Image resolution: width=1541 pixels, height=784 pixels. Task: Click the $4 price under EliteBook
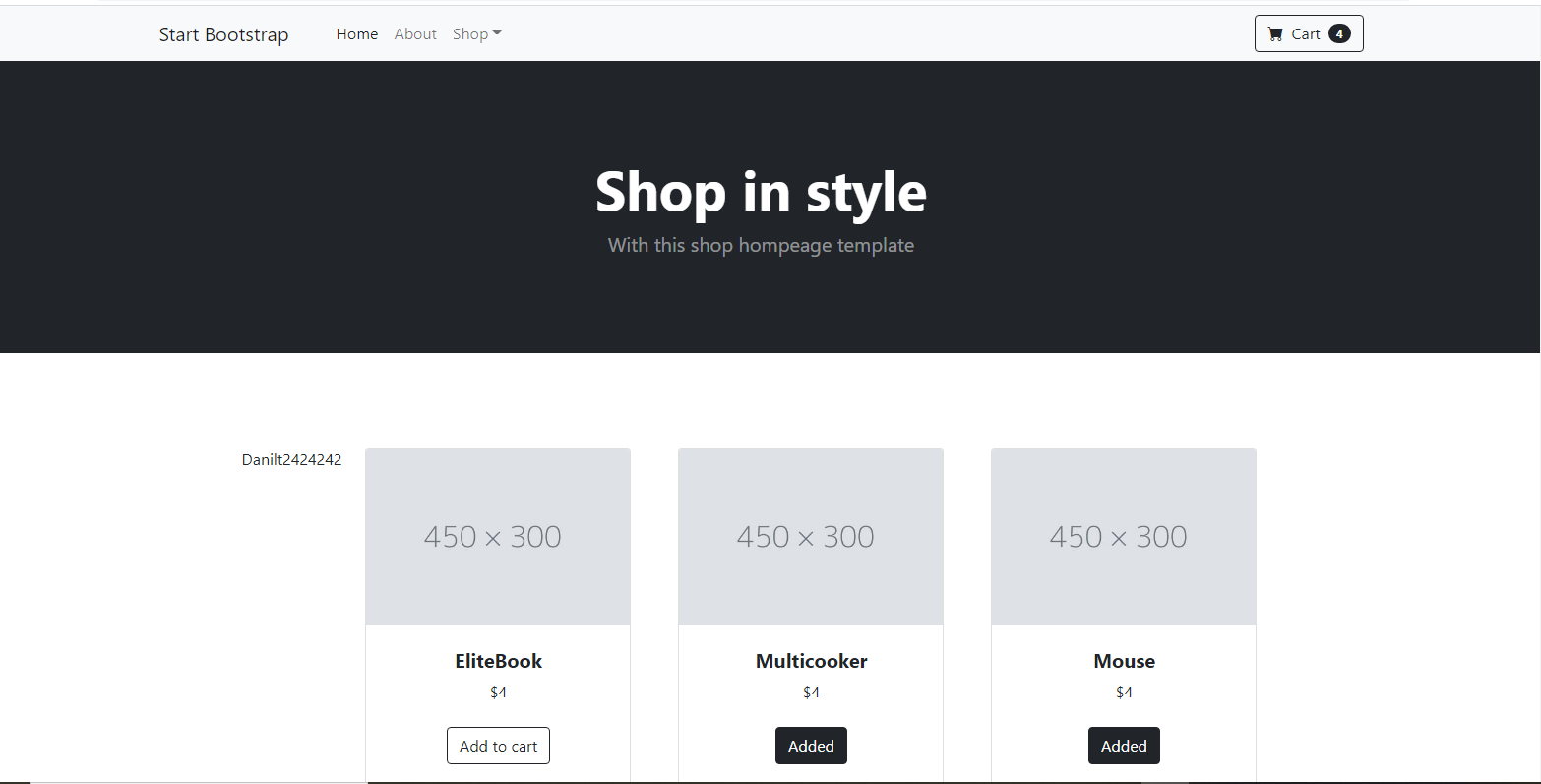tap(498, 692)
